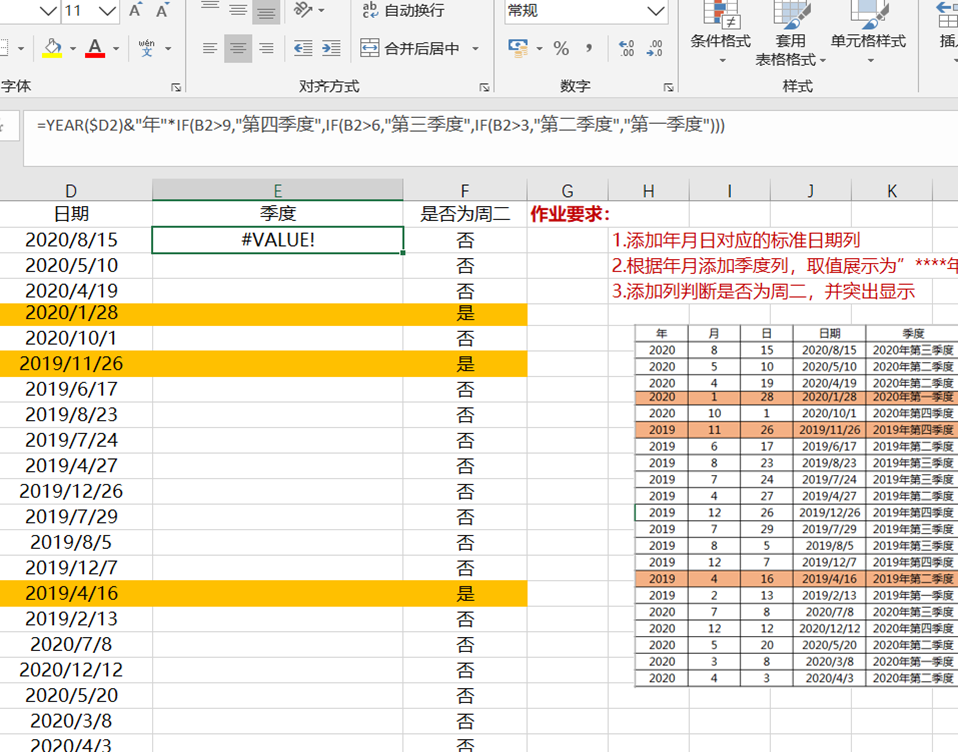Expand the 合并后居中 dropdown arrow
The width and height of the screenshot is (958, 752).
point(475,48)
